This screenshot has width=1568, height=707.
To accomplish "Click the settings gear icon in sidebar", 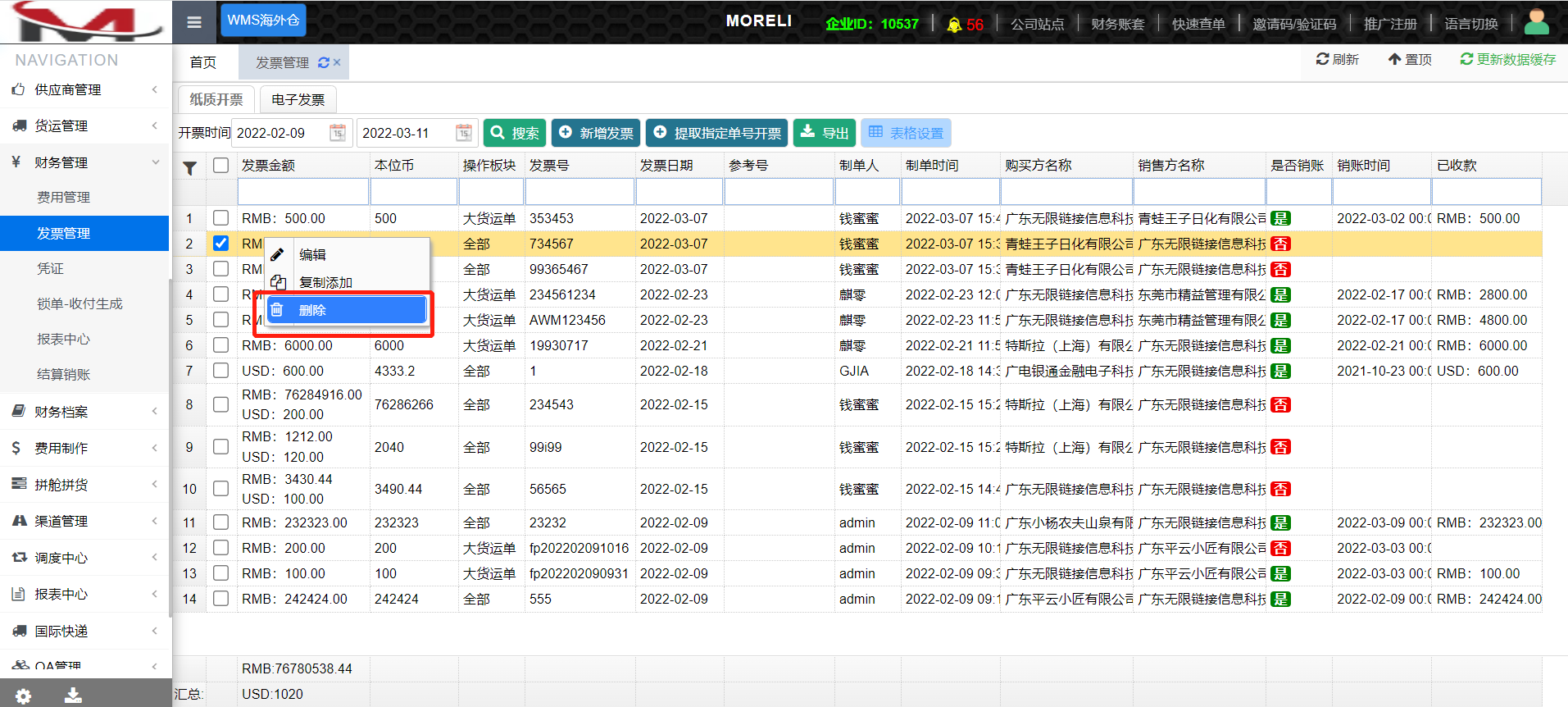I will point(23,696).
